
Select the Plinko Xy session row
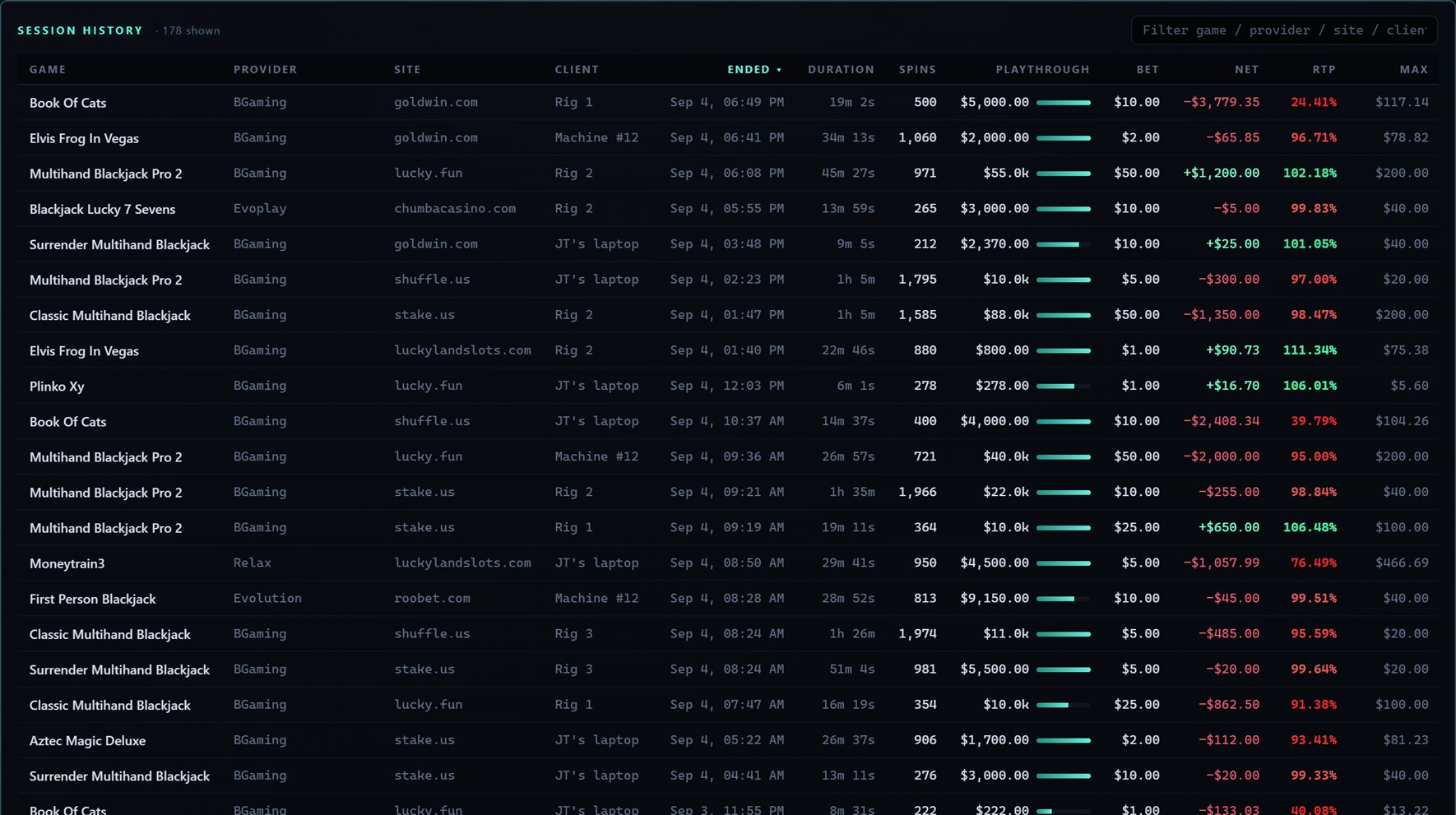pos(728,386)
